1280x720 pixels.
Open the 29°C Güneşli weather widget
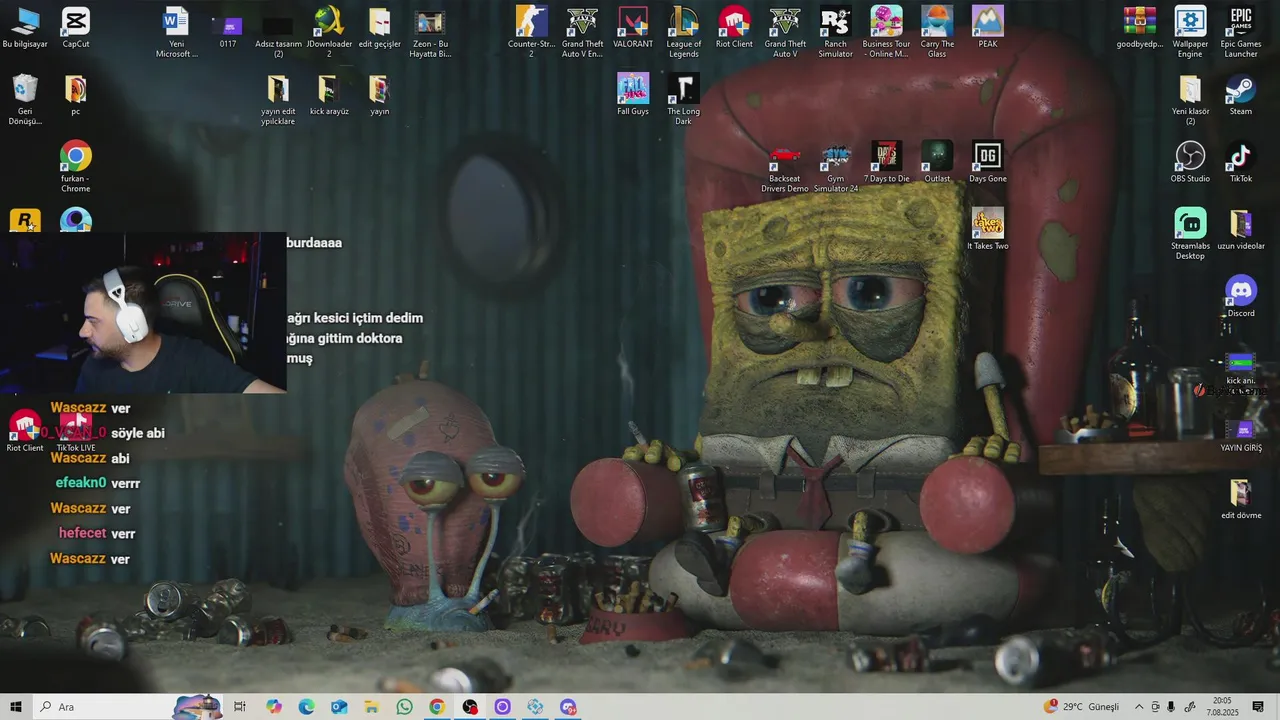1081,707
